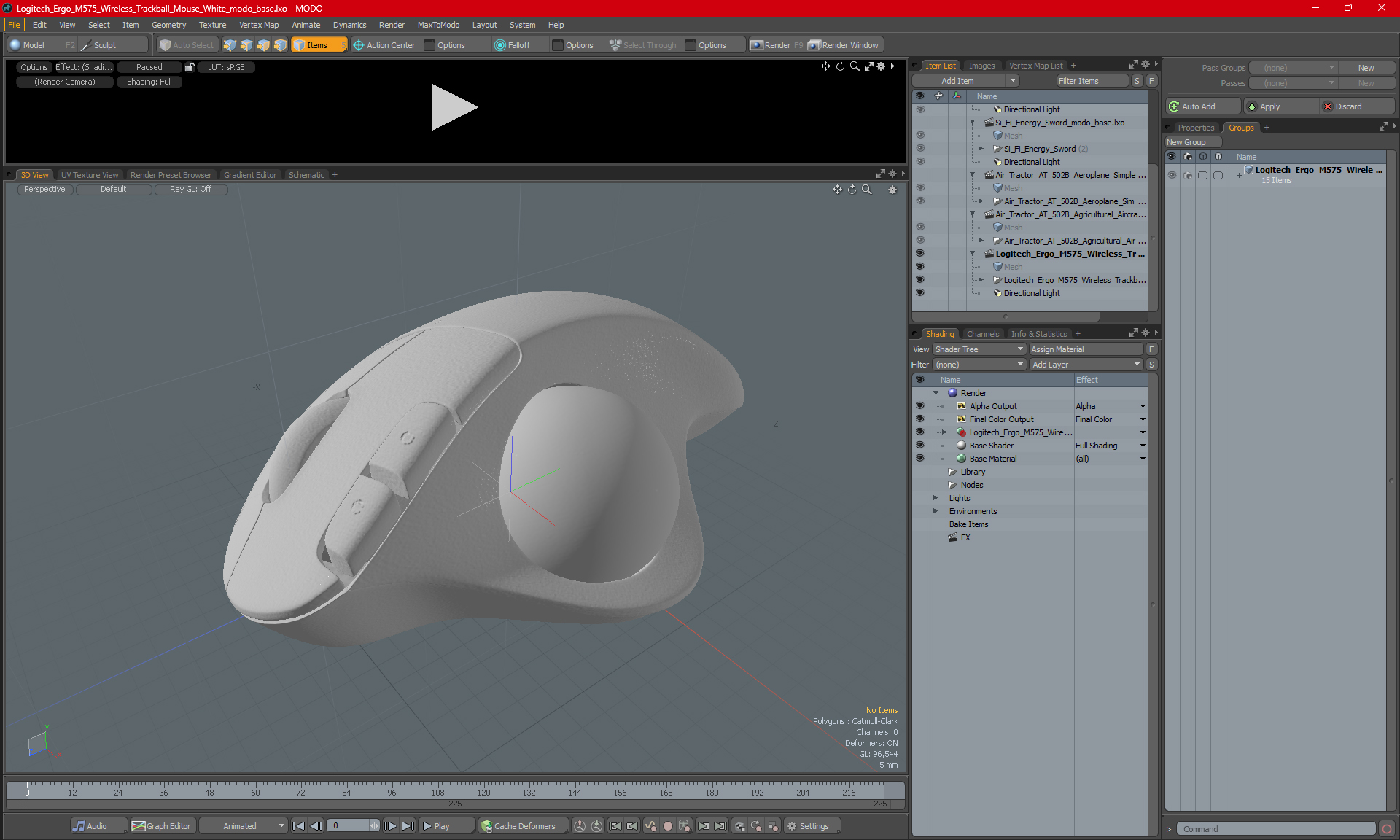Open the Add Layer dropdown

pyautogui.click(x=1086, y=365)
